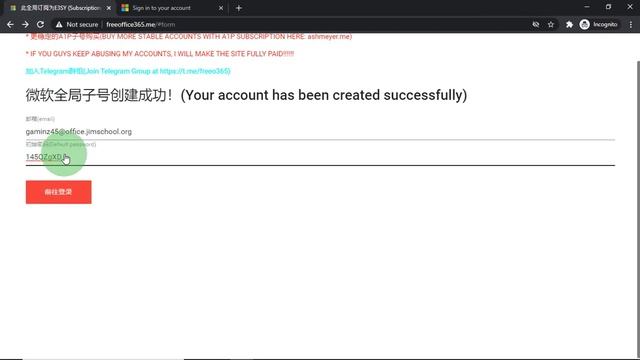
Task: Open the Join Telegram Group link
Action: click(x=128, y=71)
